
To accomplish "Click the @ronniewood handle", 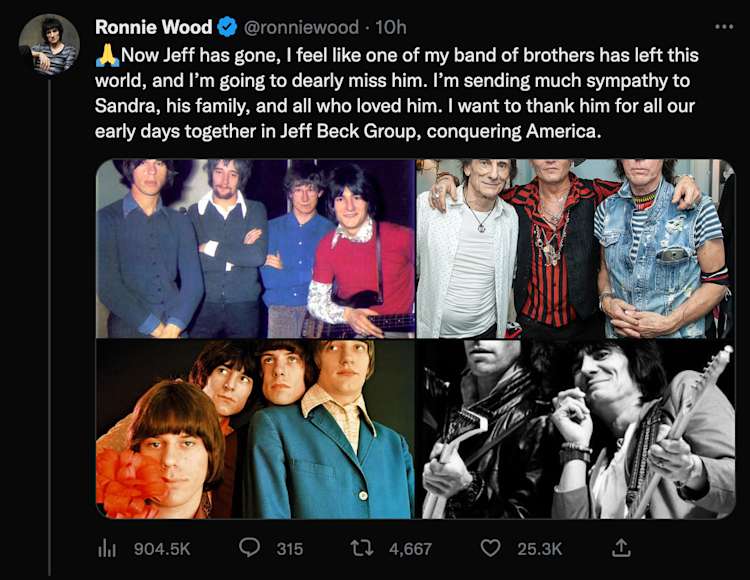I will click(x=294, y=26).
